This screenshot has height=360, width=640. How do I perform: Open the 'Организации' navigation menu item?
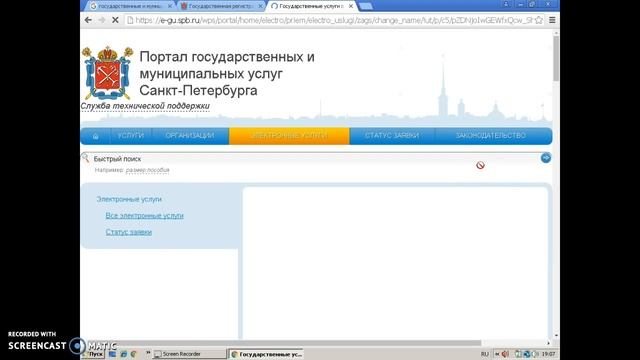[x=190, y=136]
